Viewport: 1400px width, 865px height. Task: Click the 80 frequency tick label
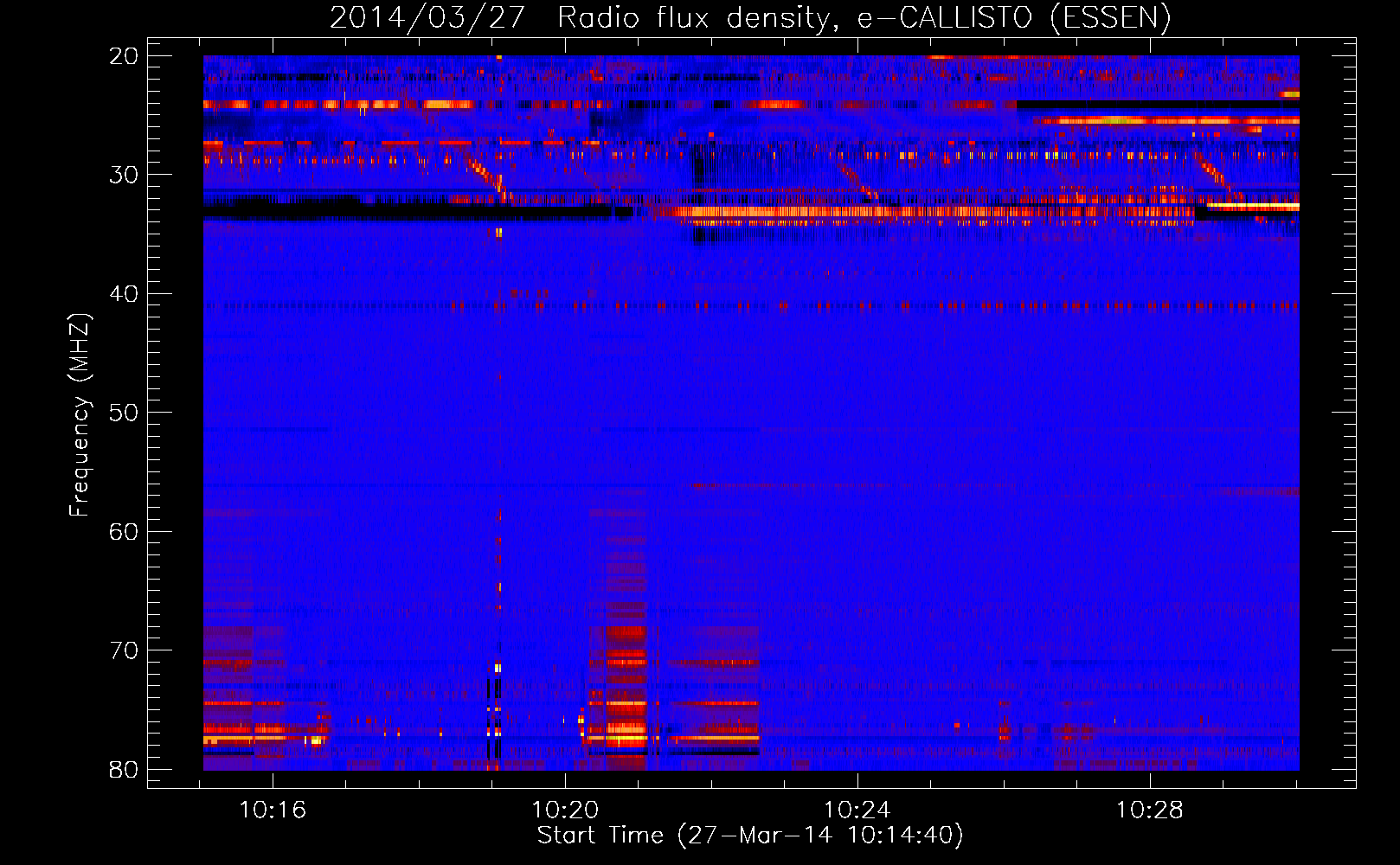pos(125,769)
